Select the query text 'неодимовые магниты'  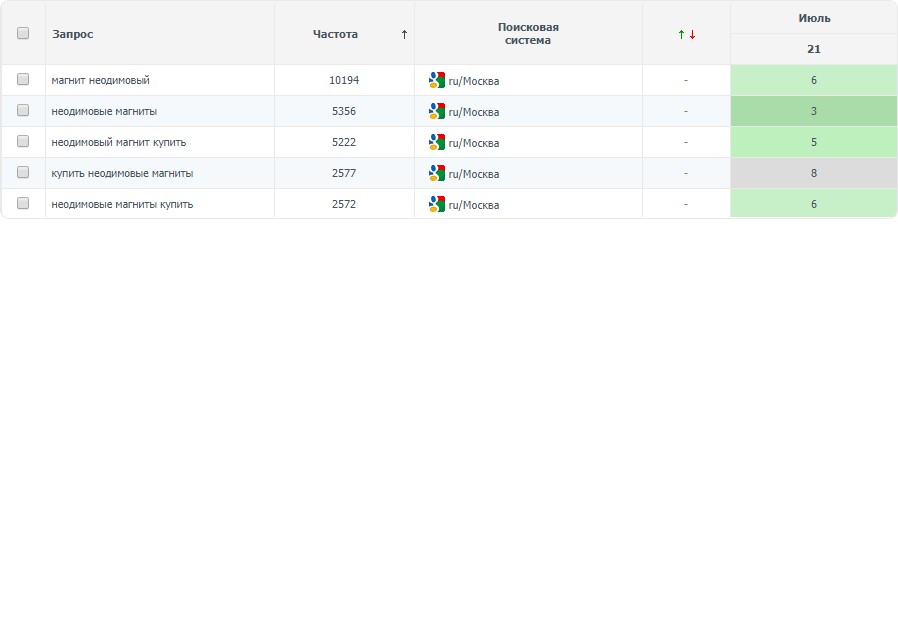(104, 111)
